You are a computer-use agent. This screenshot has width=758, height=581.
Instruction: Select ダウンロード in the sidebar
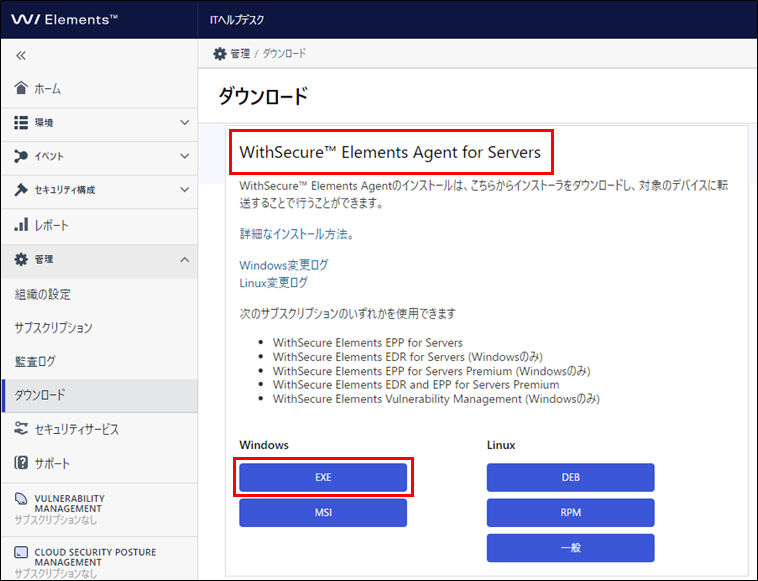pyautogui.click(x=99, y=395)
